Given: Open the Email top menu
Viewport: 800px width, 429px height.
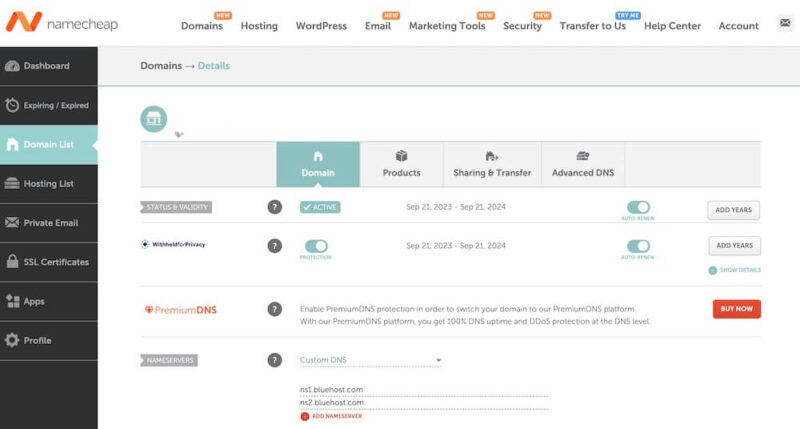Looking at the screenshot, I should tap(378, 26).
